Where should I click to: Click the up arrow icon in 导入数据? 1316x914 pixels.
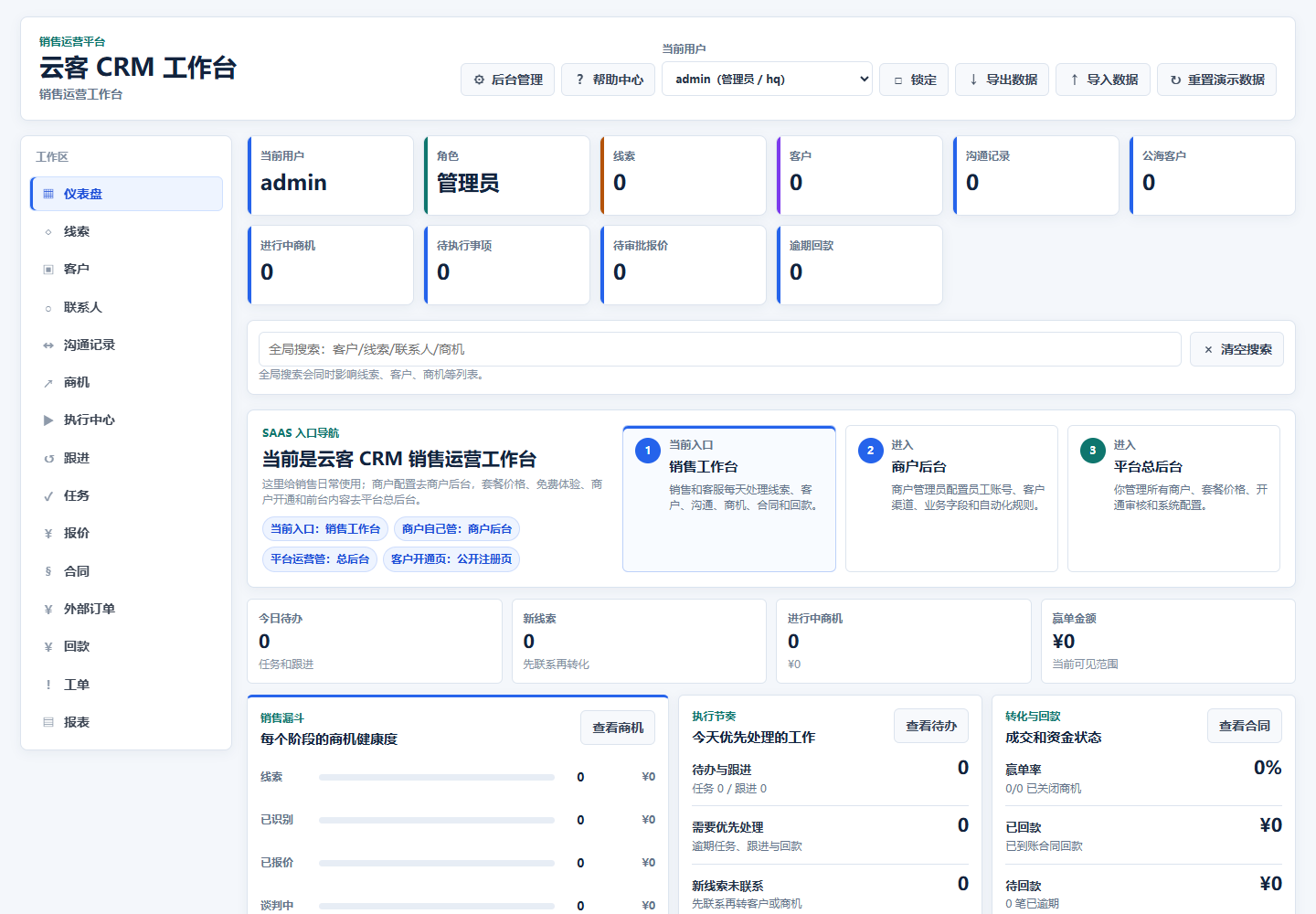pyautogui.click(x=1074, y=80)
